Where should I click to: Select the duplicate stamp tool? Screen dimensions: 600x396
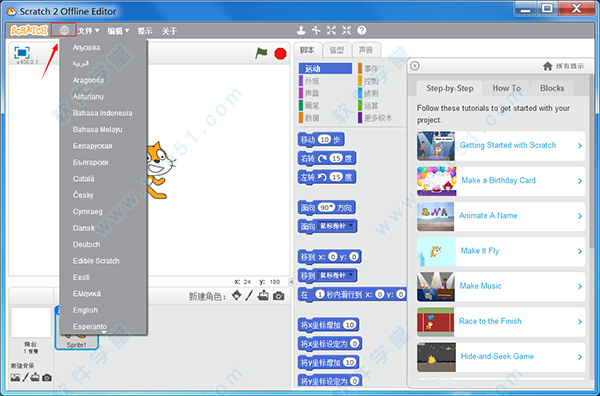click(302, 30)
